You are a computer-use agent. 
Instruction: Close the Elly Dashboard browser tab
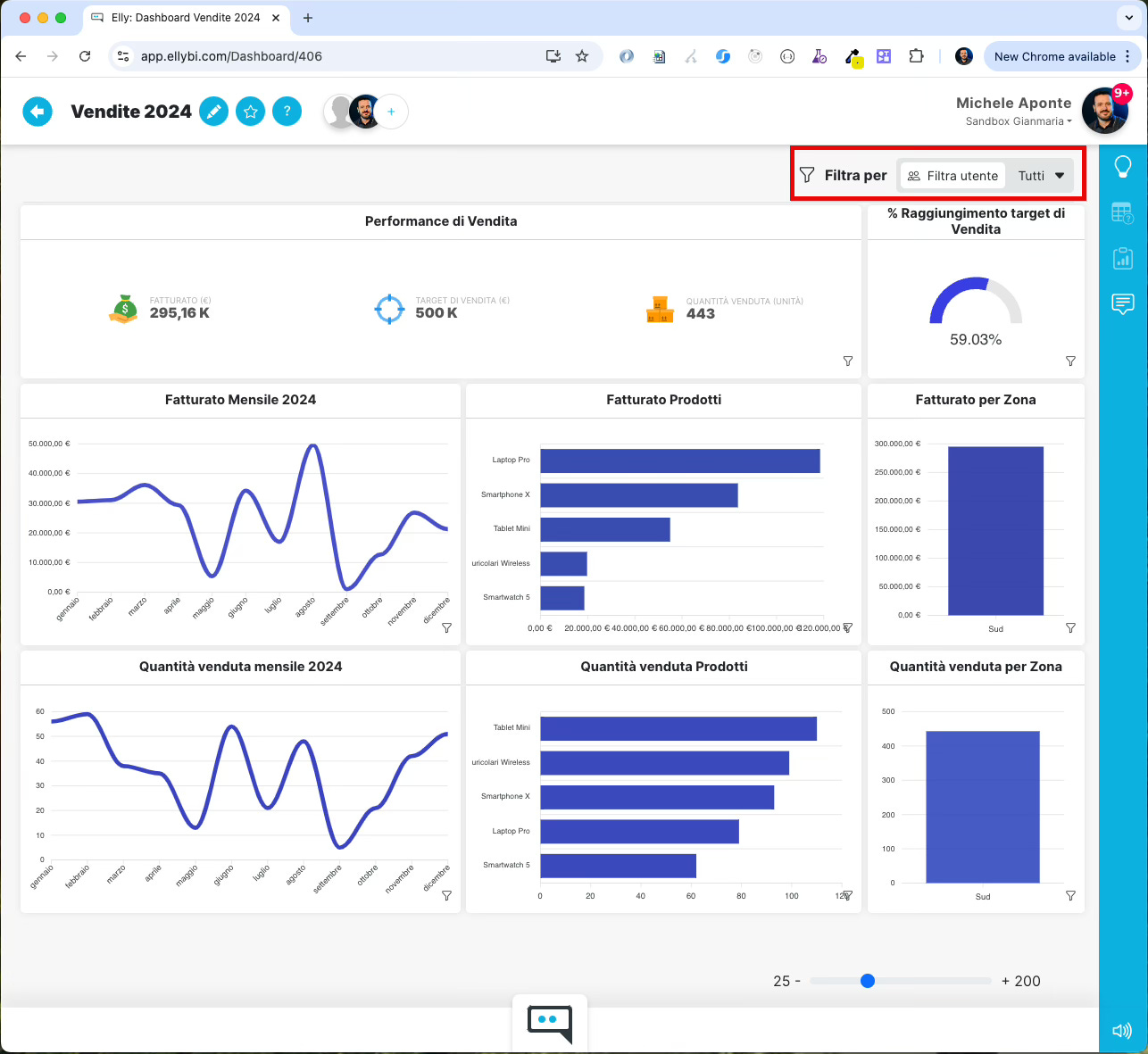[x=276, y=18]
